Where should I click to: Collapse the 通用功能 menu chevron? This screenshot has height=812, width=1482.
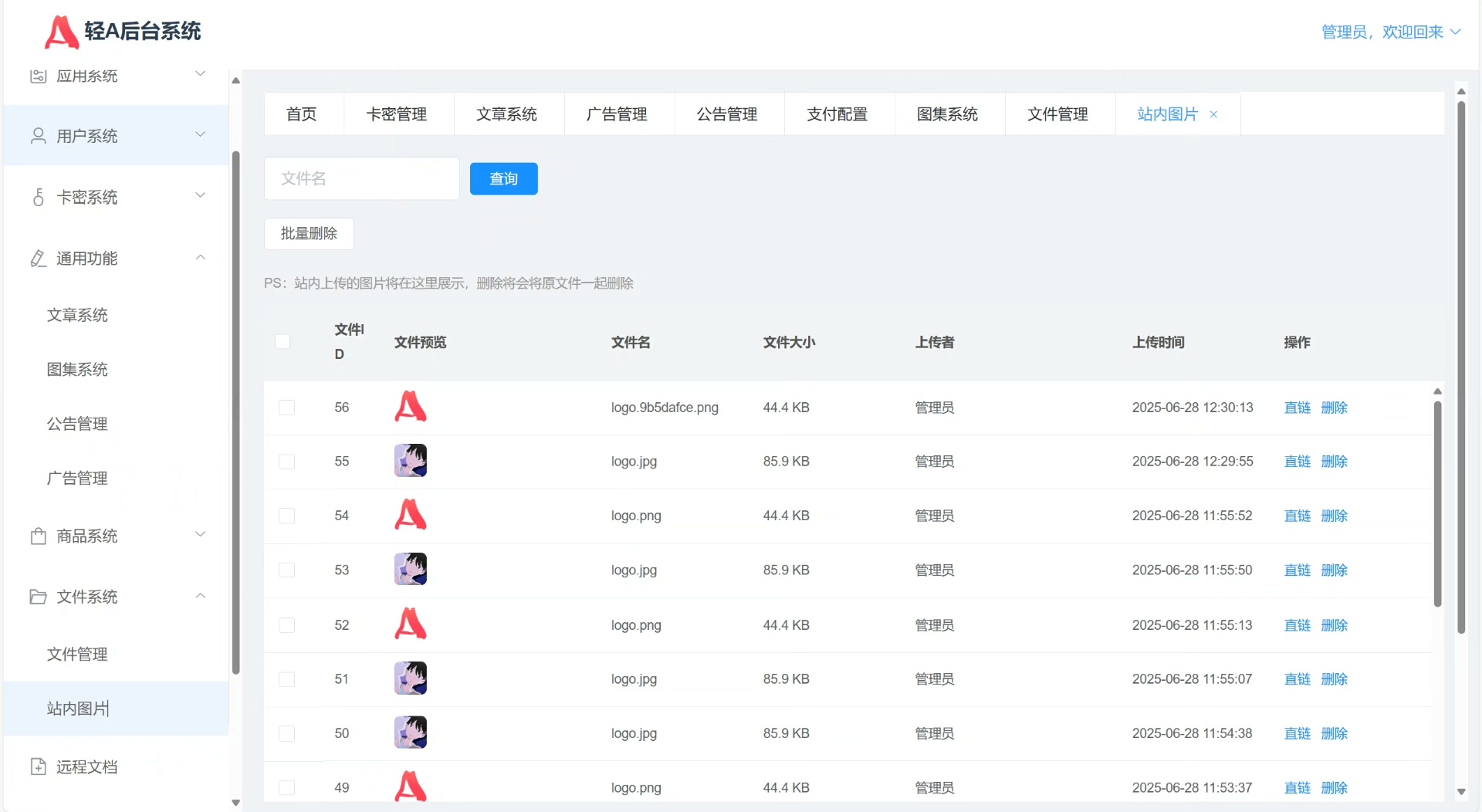coord(201,258)
